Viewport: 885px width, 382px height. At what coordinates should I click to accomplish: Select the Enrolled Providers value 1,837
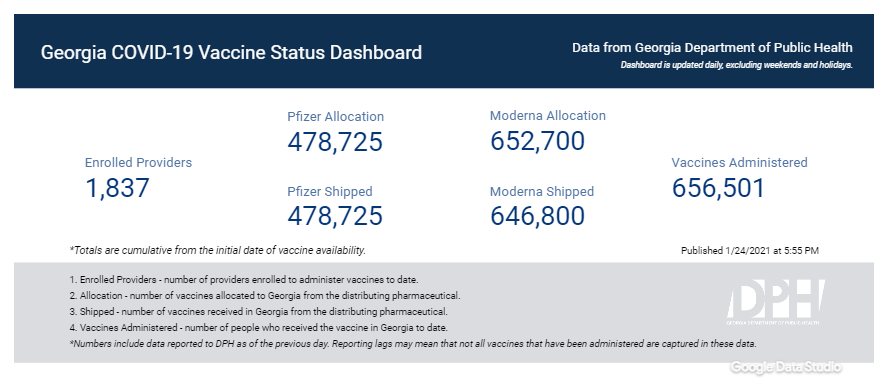117,188
